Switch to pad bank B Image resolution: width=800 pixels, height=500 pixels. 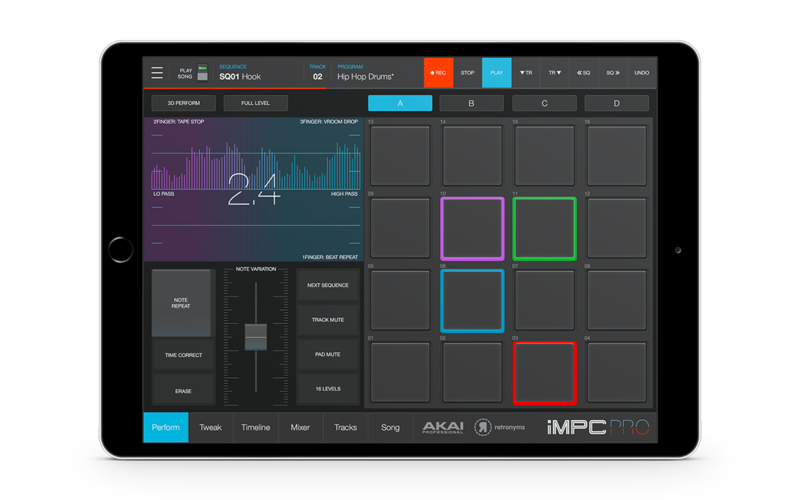point(472,103)
